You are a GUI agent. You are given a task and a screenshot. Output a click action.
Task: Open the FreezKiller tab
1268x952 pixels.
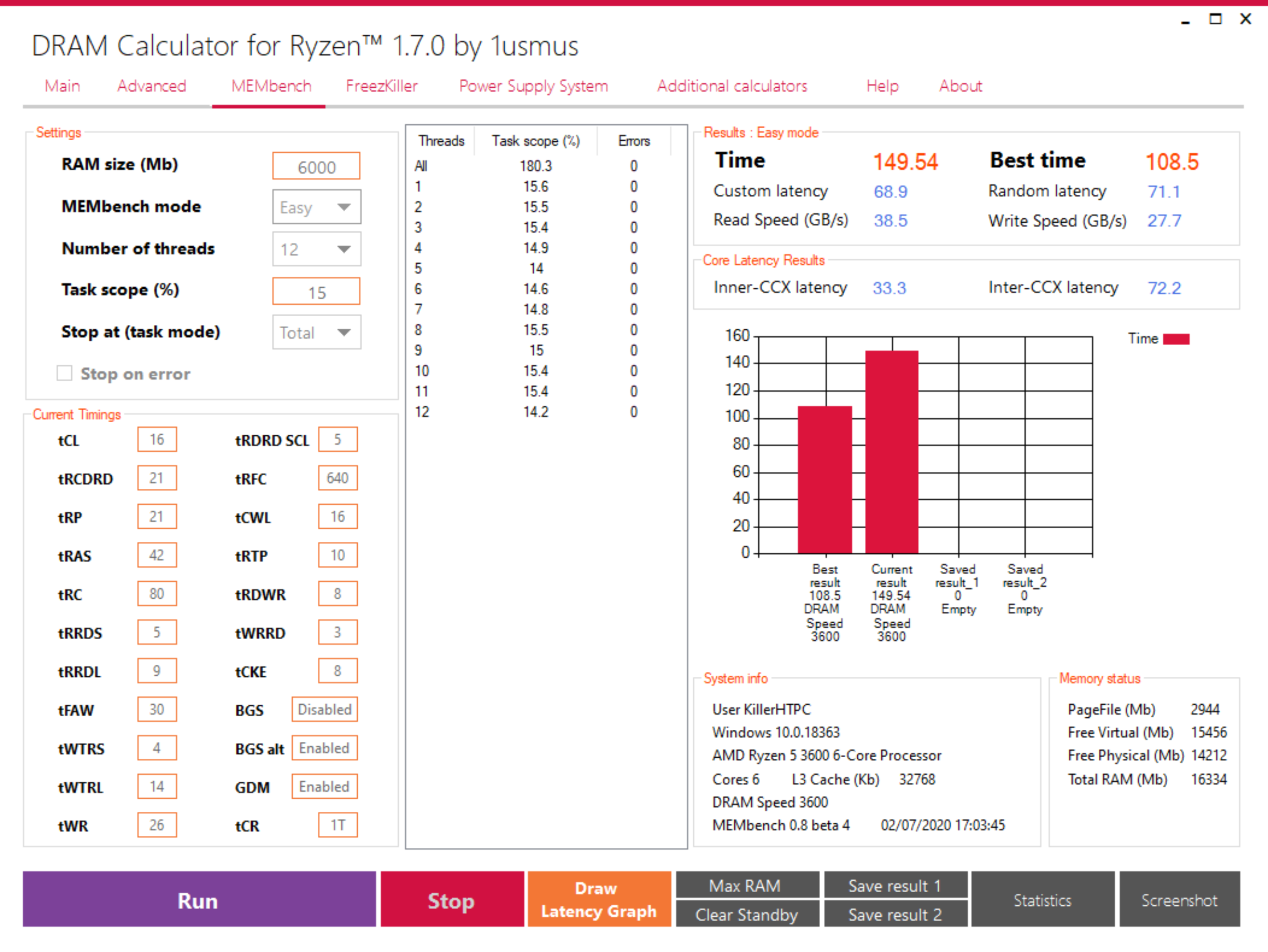381,86
